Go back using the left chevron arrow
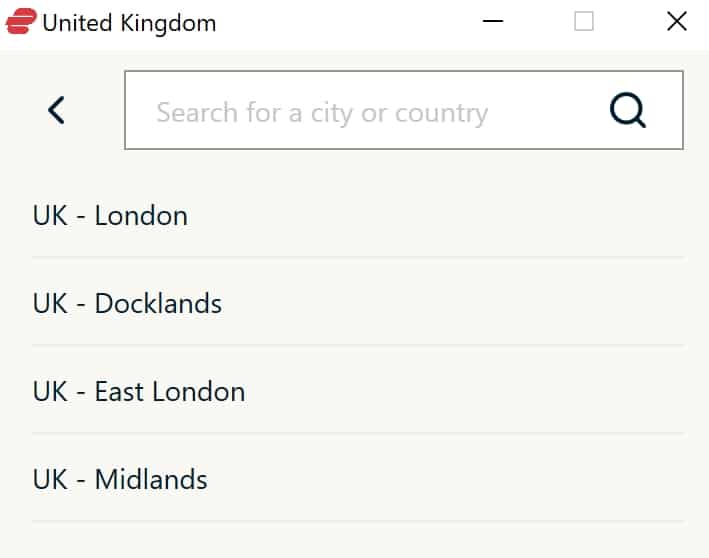This screenshot has height=558, width=709. 56,110
